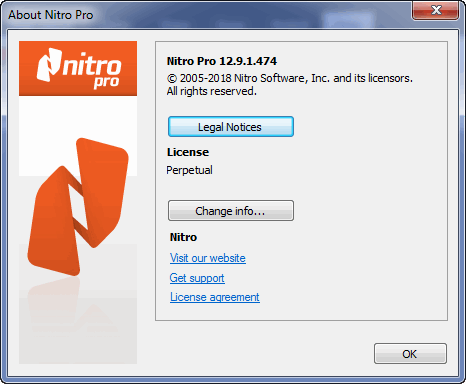Click the Perpetual license text
Image resolution: width=466 pixels, height=384 pixels.
(x=189, y=170)
